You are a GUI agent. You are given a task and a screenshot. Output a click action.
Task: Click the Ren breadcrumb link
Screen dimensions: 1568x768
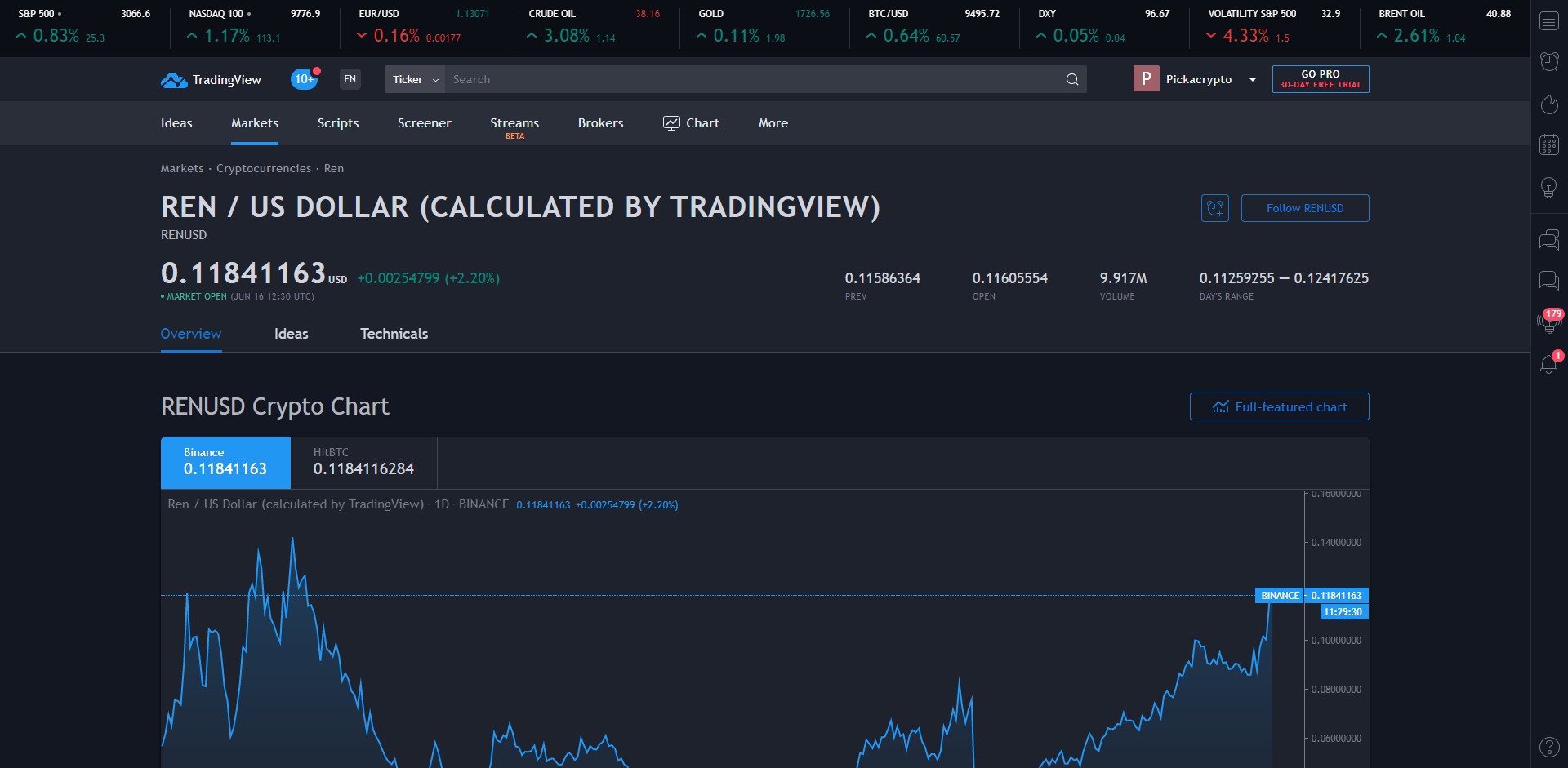tap(334, 168)
